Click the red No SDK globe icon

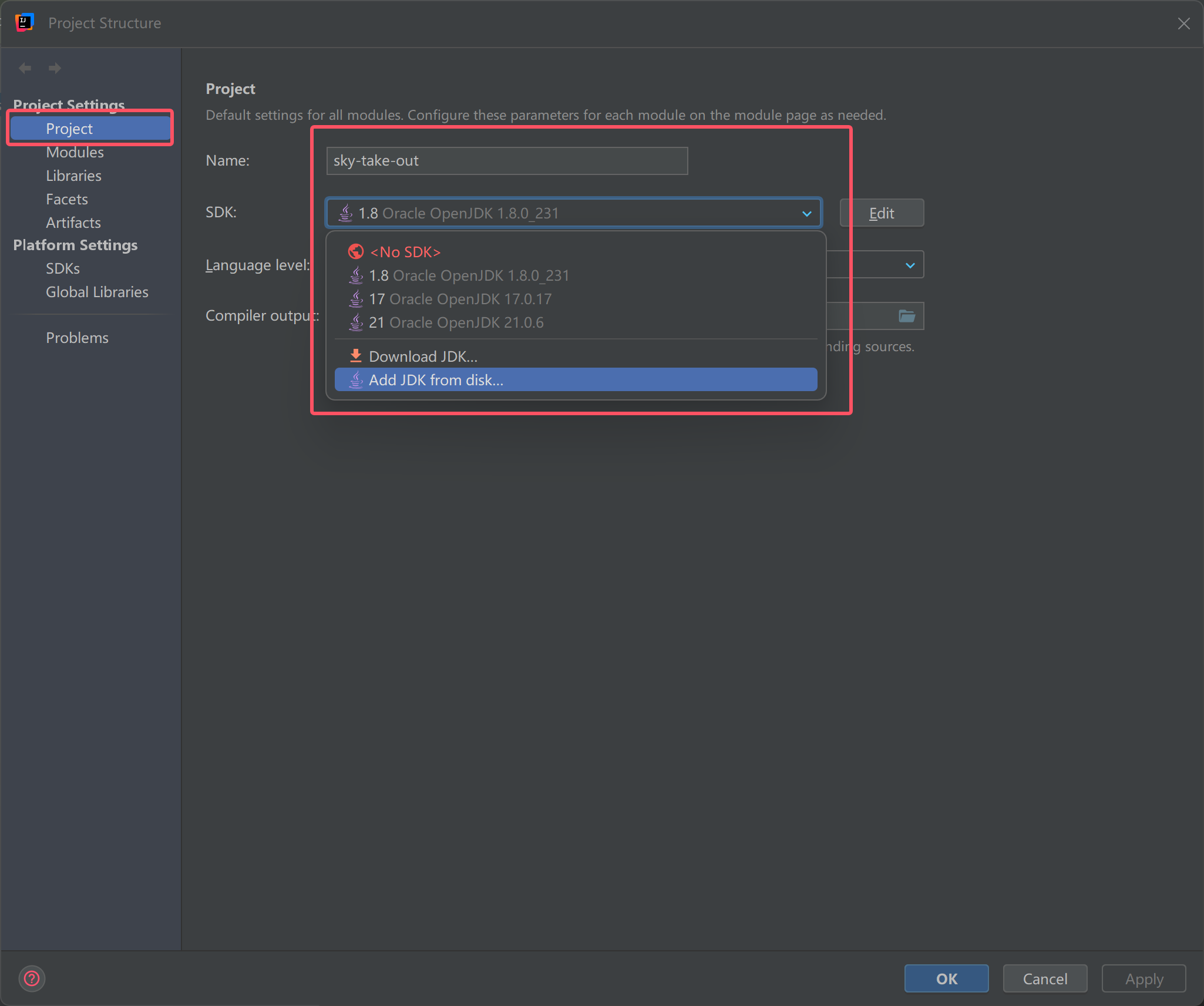coord(355,252)
